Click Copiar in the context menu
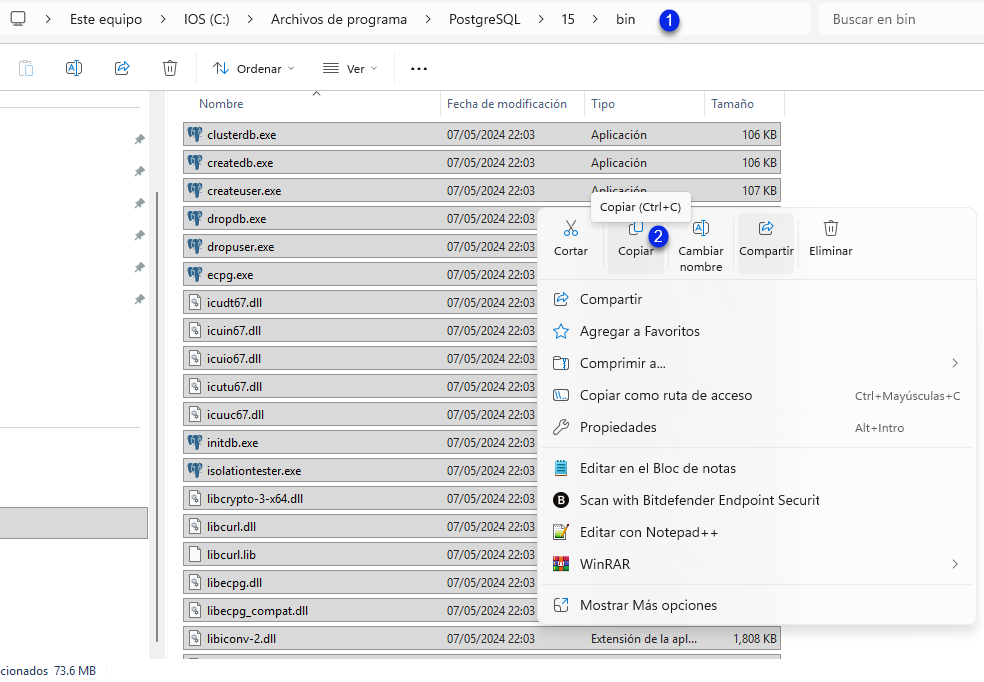 [636, 243]
